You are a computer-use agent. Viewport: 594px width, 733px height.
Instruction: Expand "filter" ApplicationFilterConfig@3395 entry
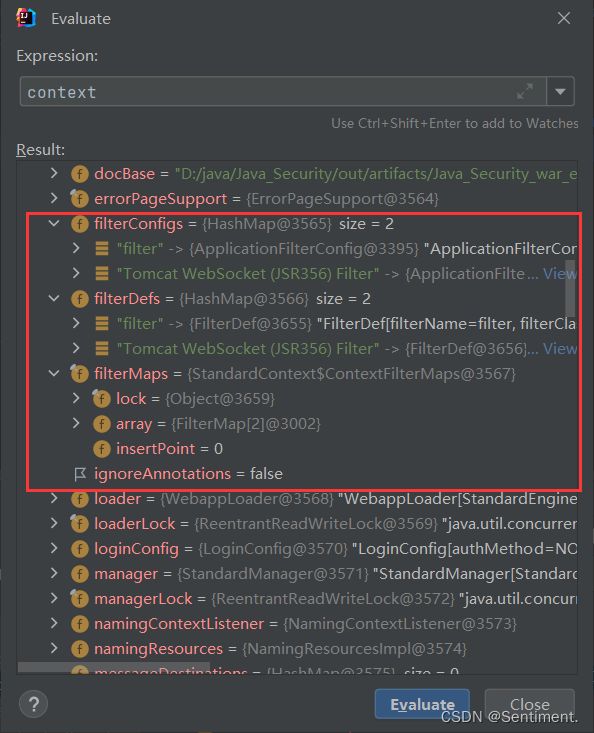point(76,248)
